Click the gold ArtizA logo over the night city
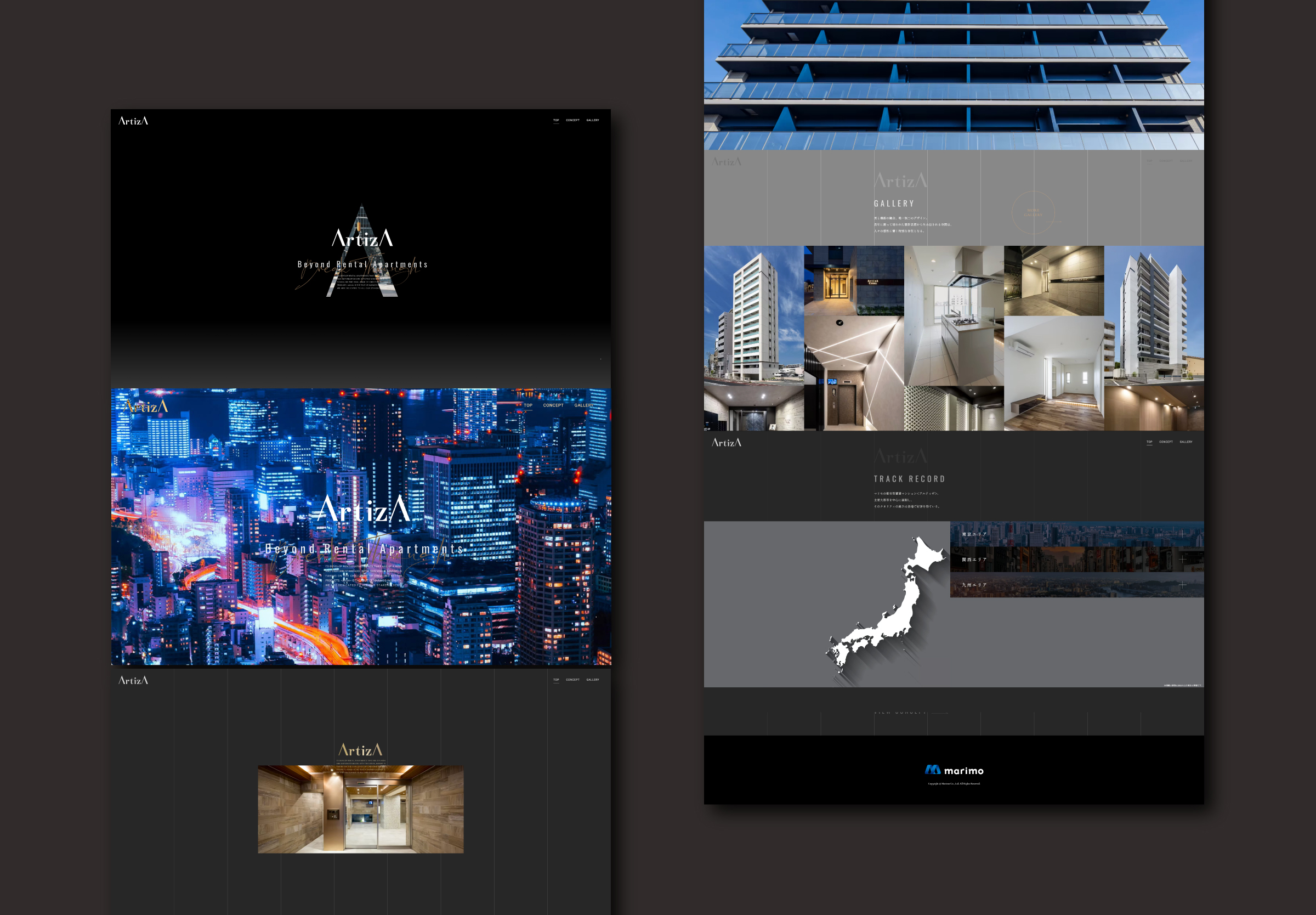This screenshot has height=915, width=1316. click(x=146, y=407)
